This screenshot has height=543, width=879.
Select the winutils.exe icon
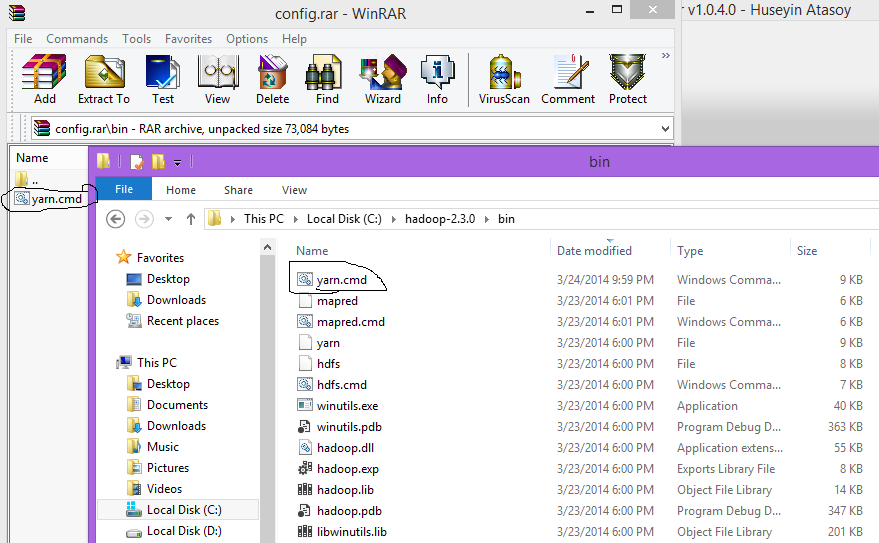(x=304, y=405)
